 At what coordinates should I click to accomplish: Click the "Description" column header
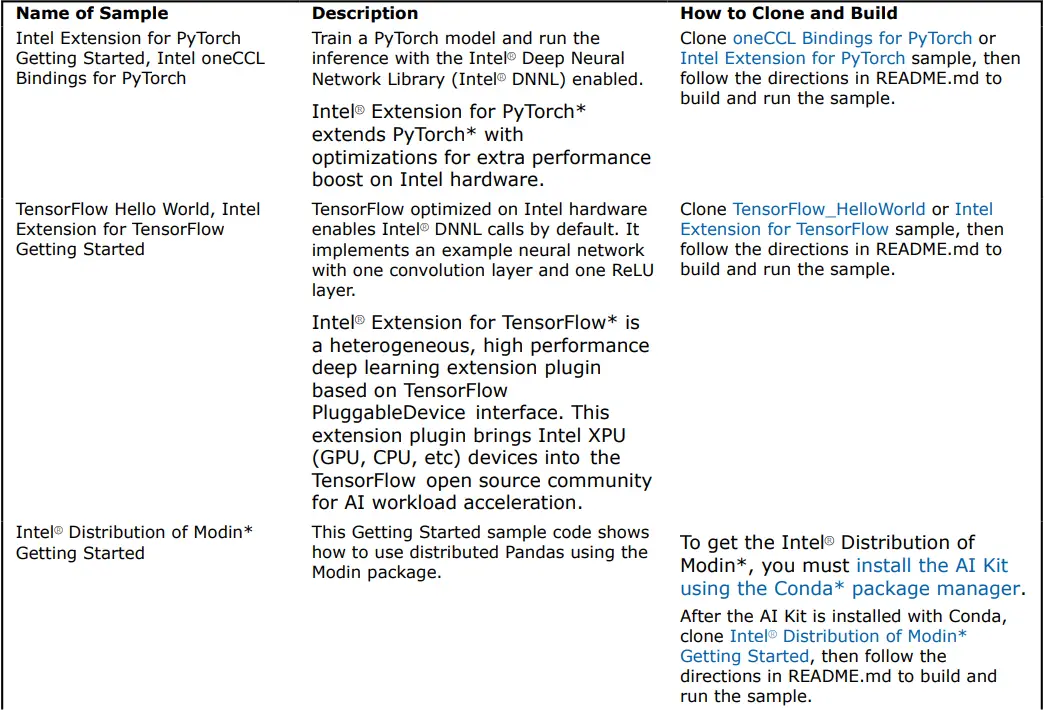point(365,14)
